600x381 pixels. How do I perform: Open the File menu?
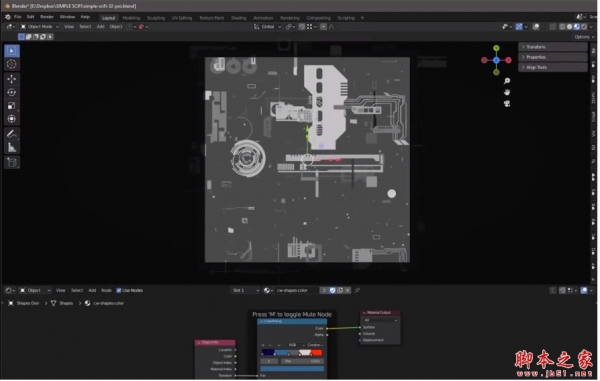coord(18,17)
